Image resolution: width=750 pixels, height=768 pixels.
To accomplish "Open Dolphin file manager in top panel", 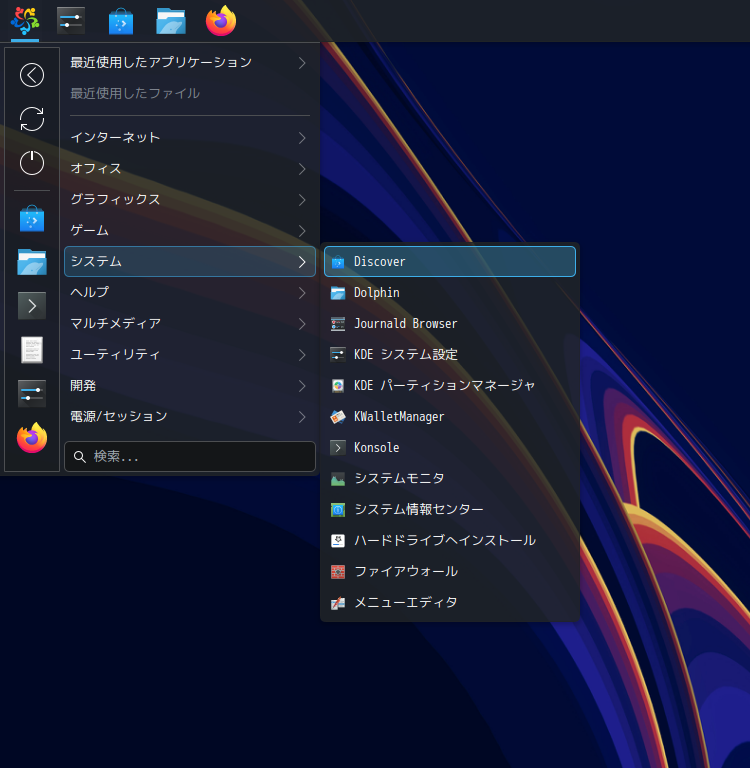I will [x=171, y=22].
